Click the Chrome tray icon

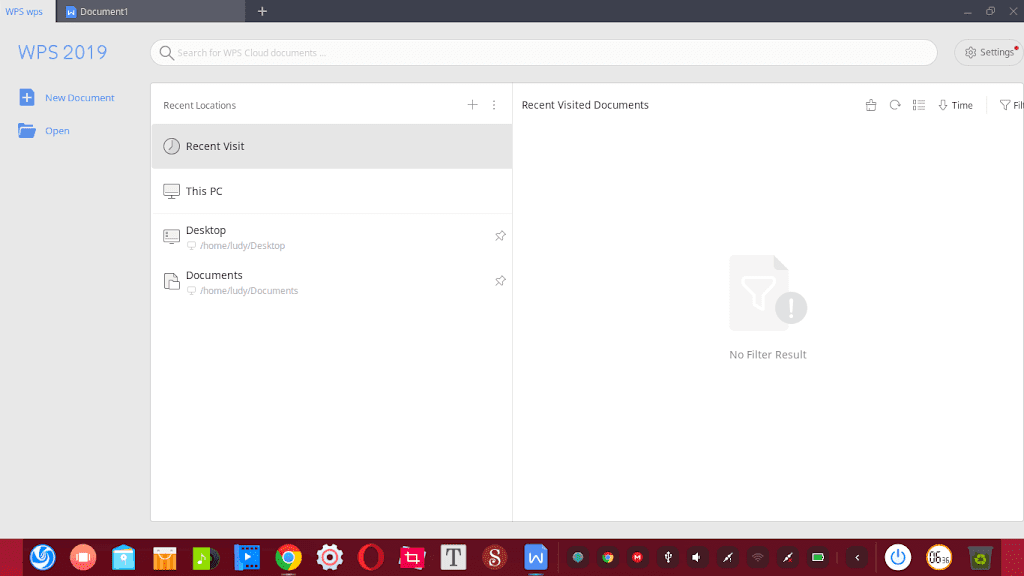click(x=607, y=558)
